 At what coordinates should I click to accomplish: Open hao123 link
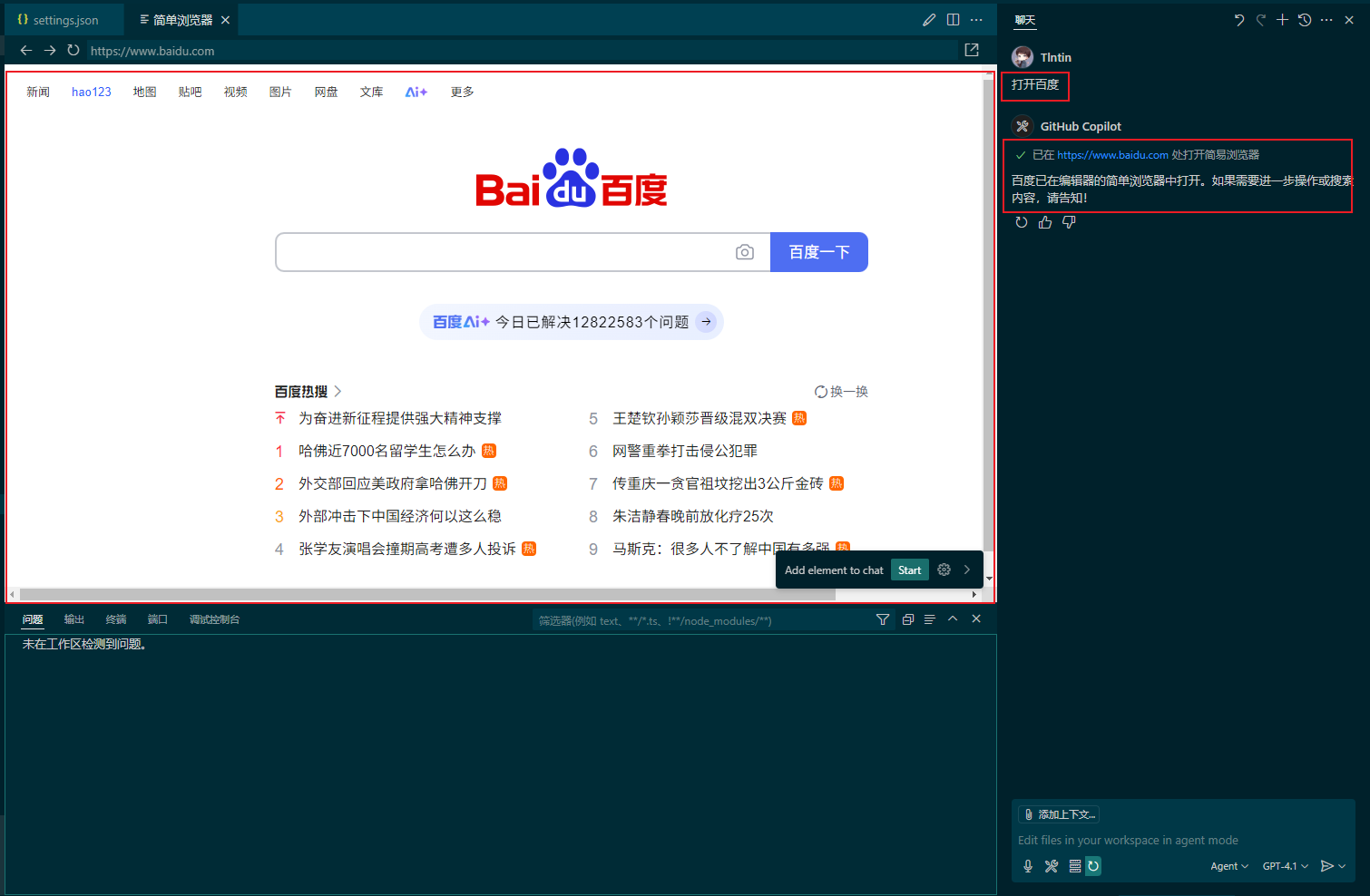(92, 92)
